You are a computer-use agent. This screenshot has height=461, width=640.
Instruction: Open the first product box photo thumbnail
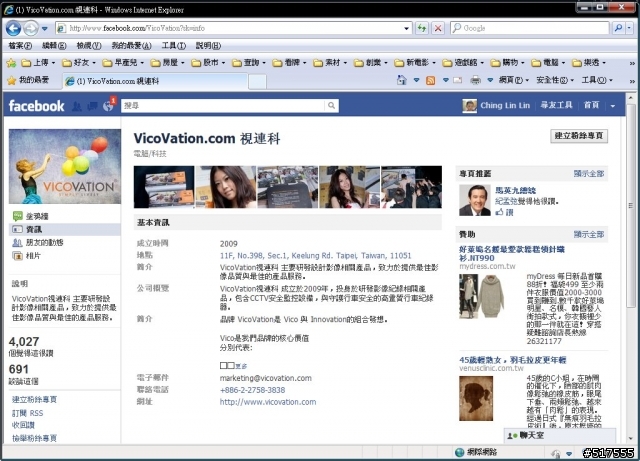(x=164, y=187)
